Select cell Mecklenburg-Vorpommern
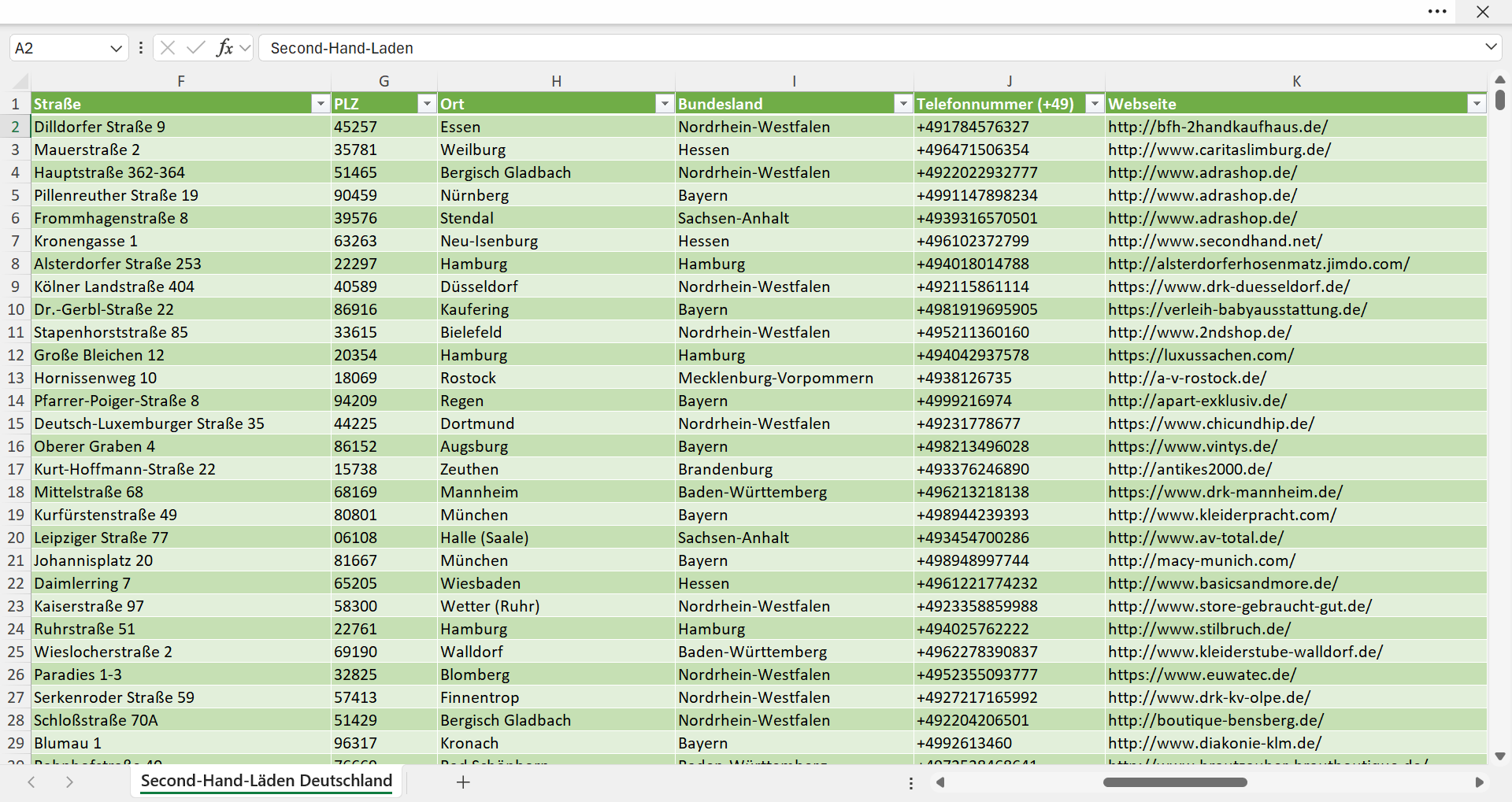1512x802 pixels. point(795,378)
